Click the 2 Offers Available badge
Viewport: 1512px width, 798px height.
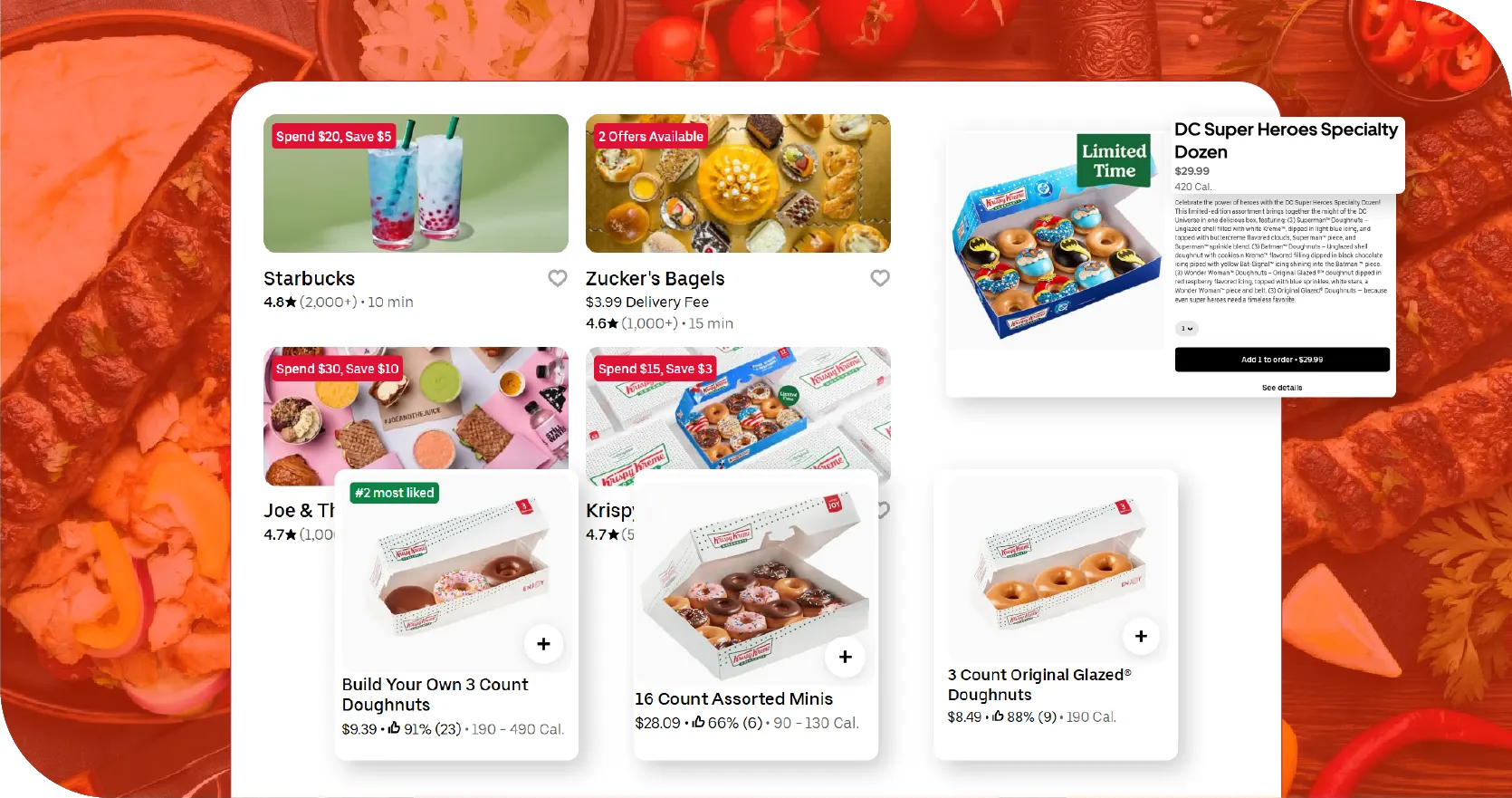650,136
